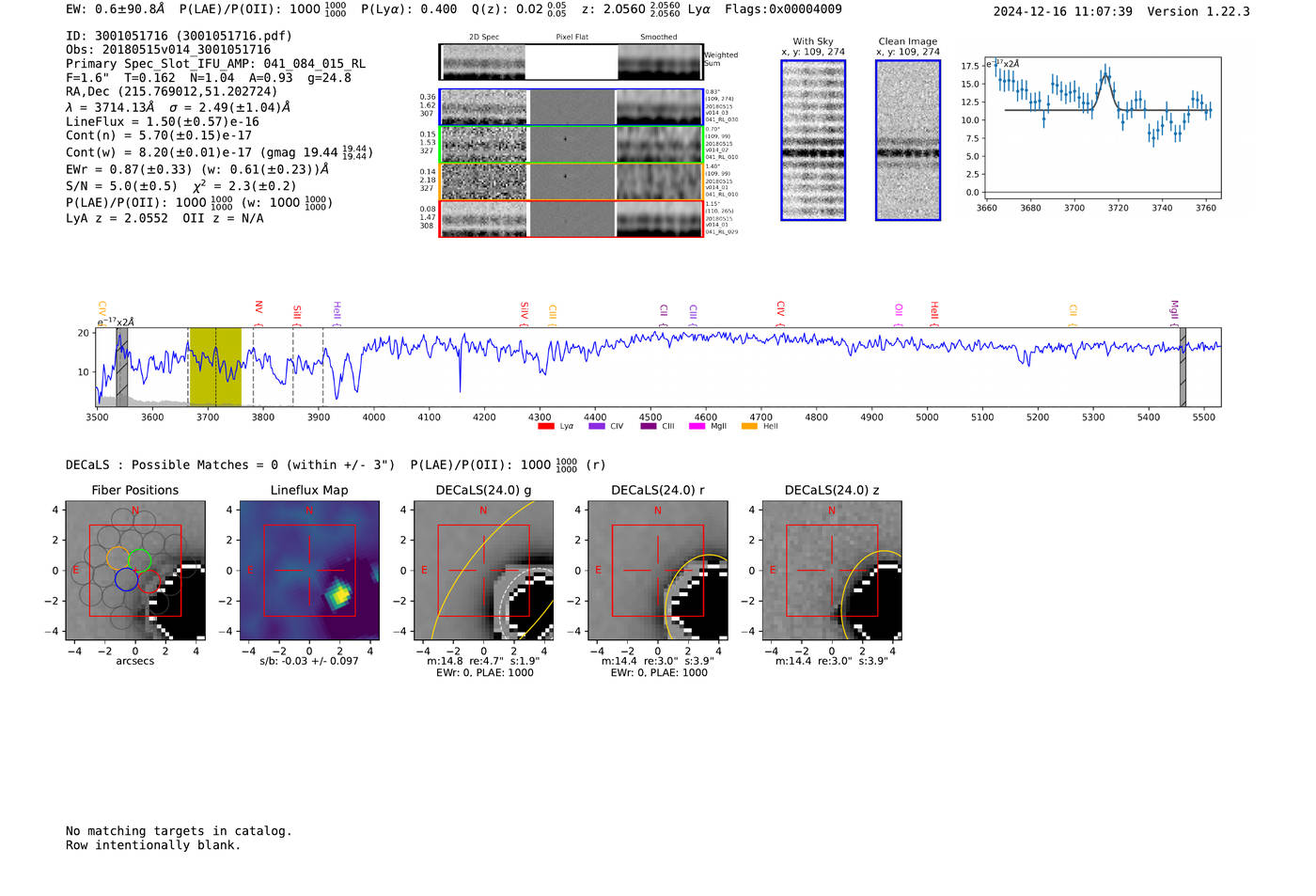1316x896 pixels.
Task: Click the magenta MgII legend swatch
Action: pos(697,426)
